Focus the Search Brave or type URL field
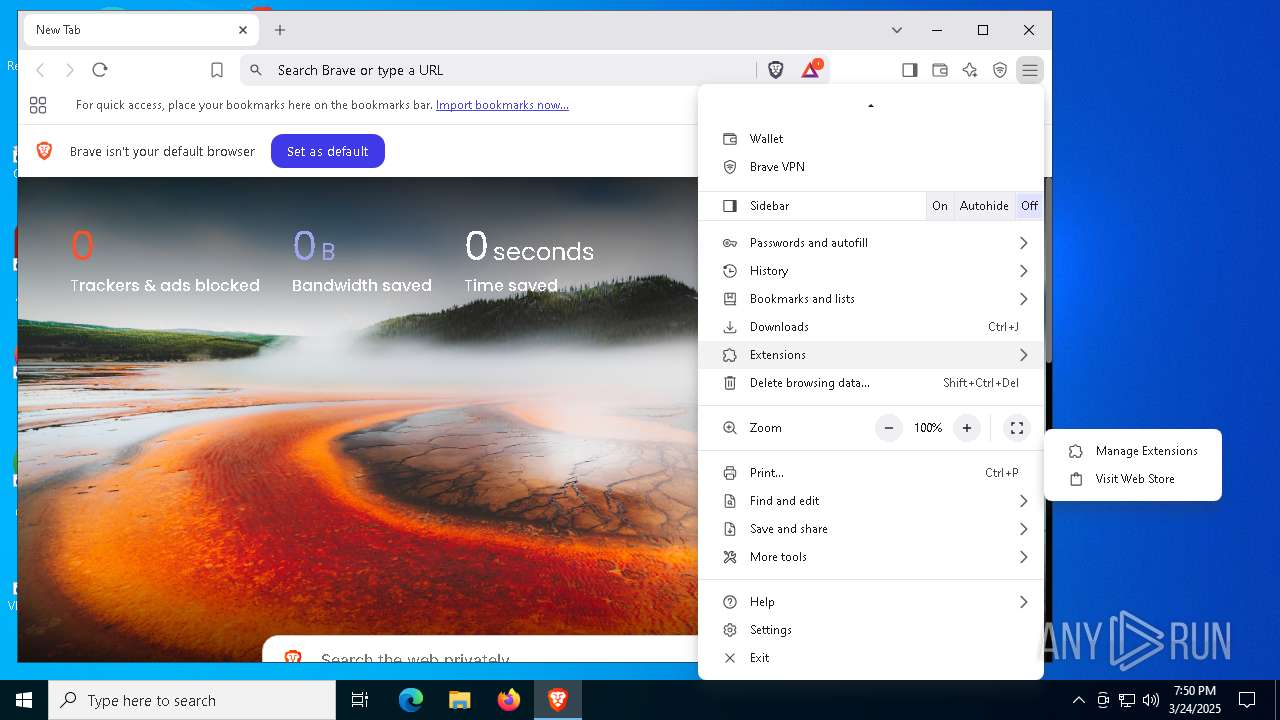Screen dimensions: 1280x720 (500, 70)
